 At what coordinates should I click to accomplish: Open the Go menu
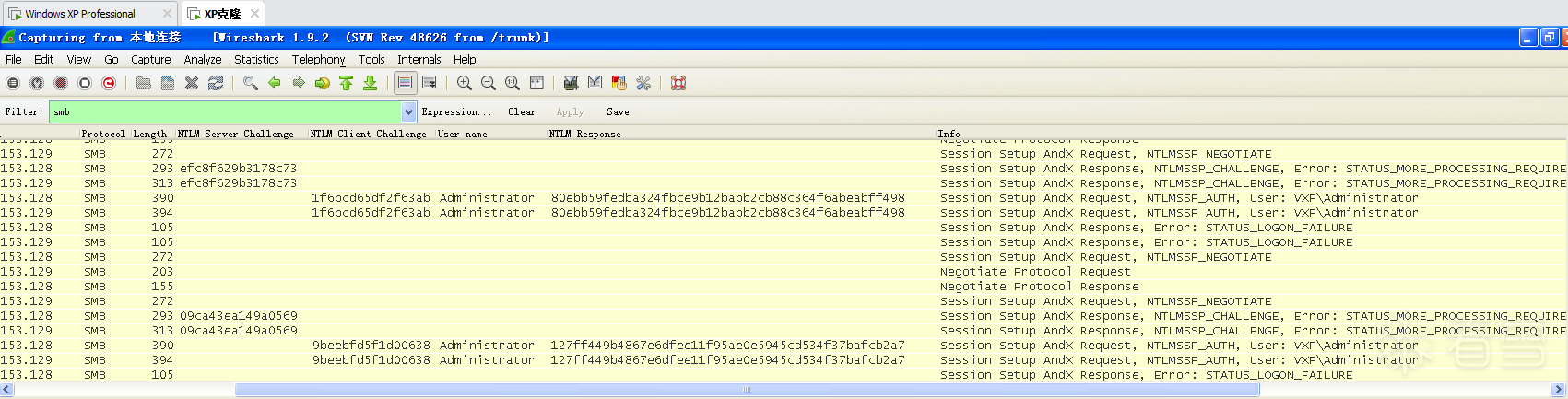coord(112,59)
